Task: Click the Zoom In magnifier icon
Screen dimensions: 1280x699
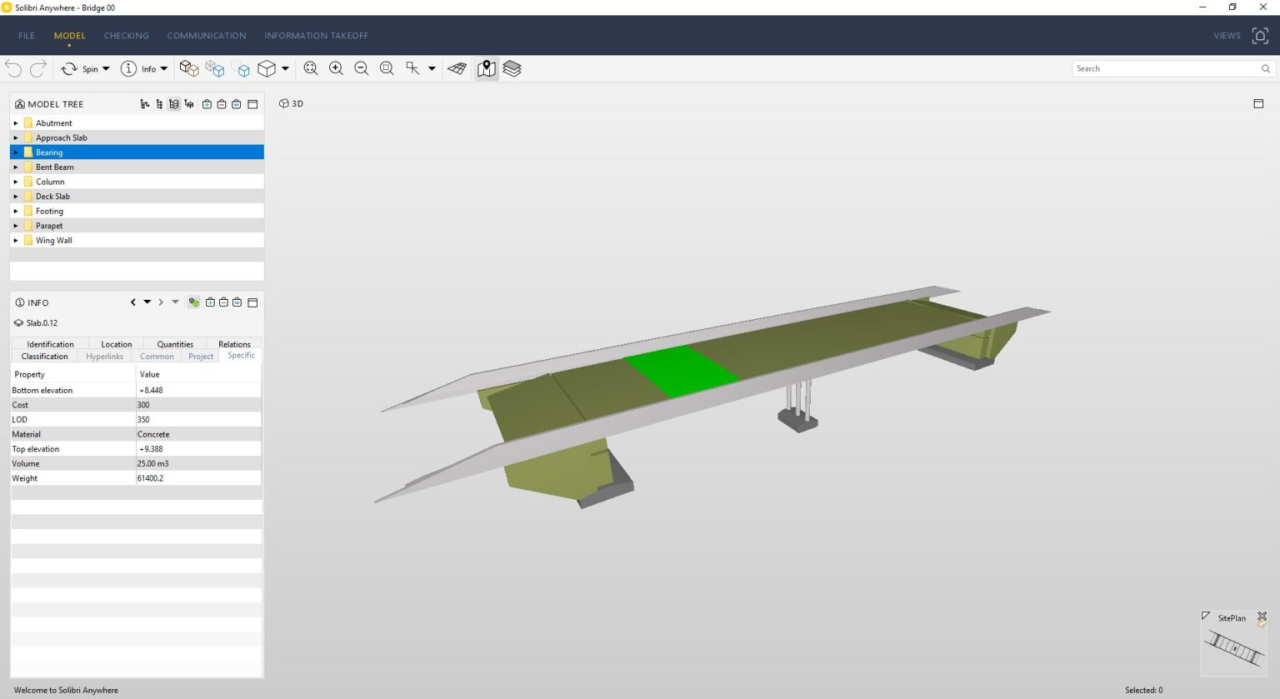Action: [336, 69]
